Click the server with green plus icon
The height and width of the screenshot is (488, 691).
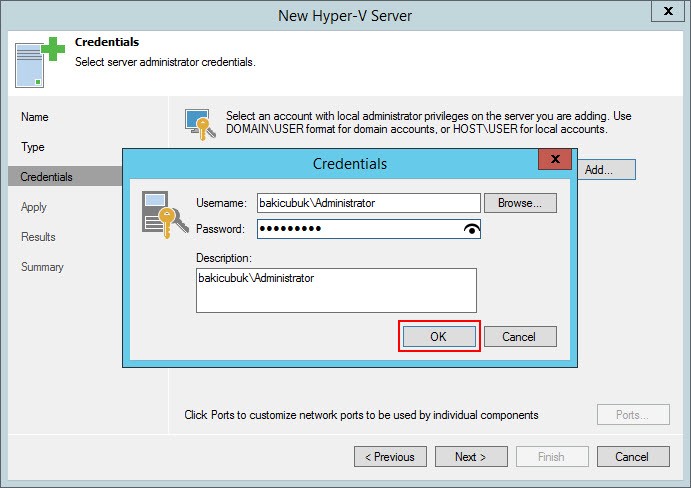coord(40,62)
